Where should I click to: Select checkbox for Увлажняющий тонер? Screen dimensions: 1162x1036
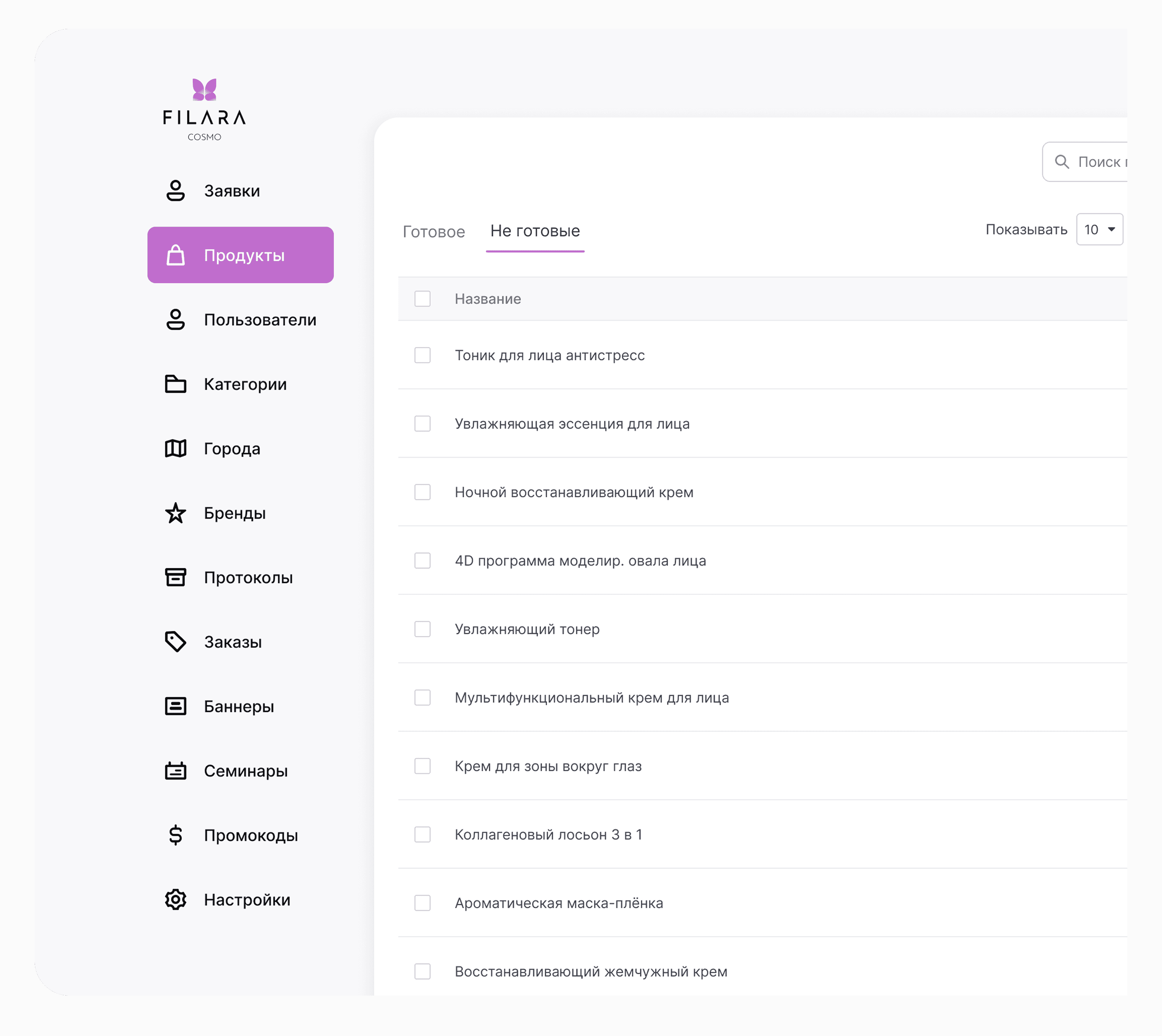pyautogui.click(x=423, y=629)
